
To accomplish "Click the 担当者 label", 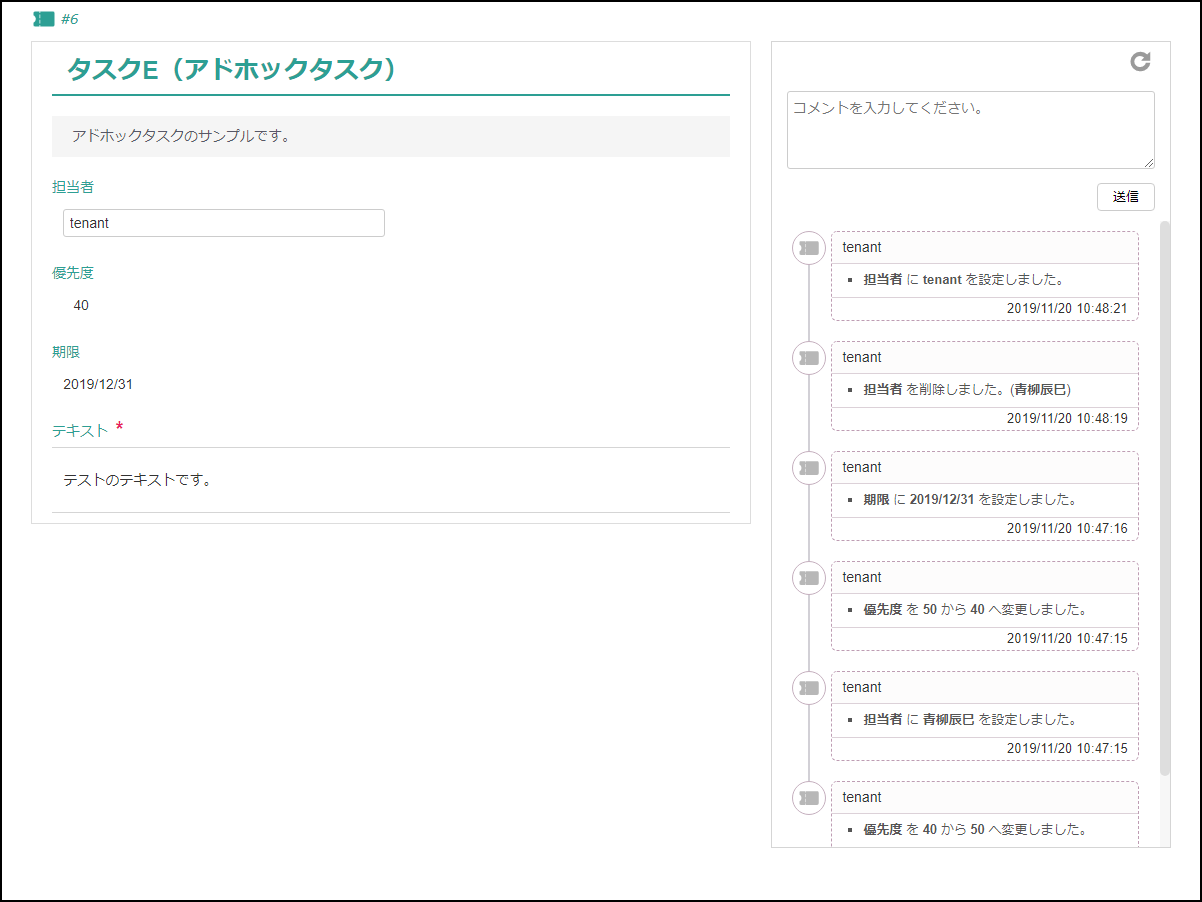I will point(73,187).
